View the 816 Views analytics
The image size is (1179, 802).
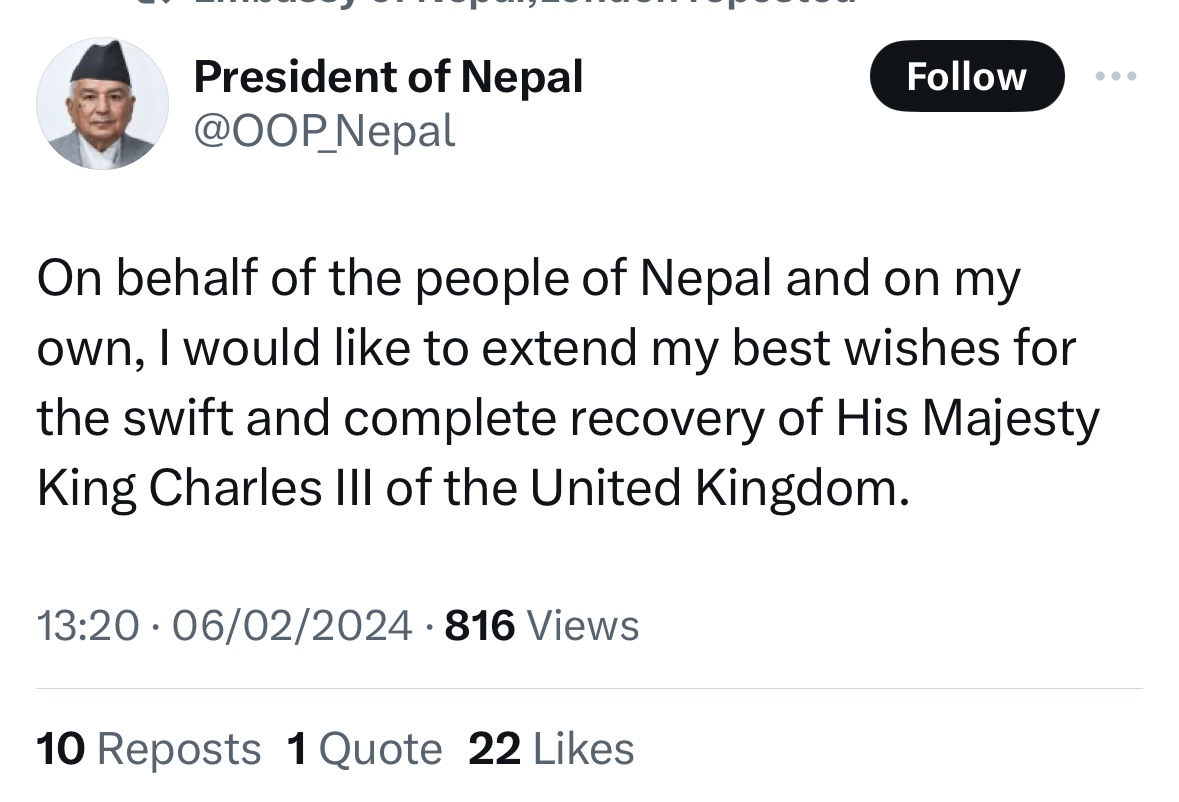coord(541,625)
